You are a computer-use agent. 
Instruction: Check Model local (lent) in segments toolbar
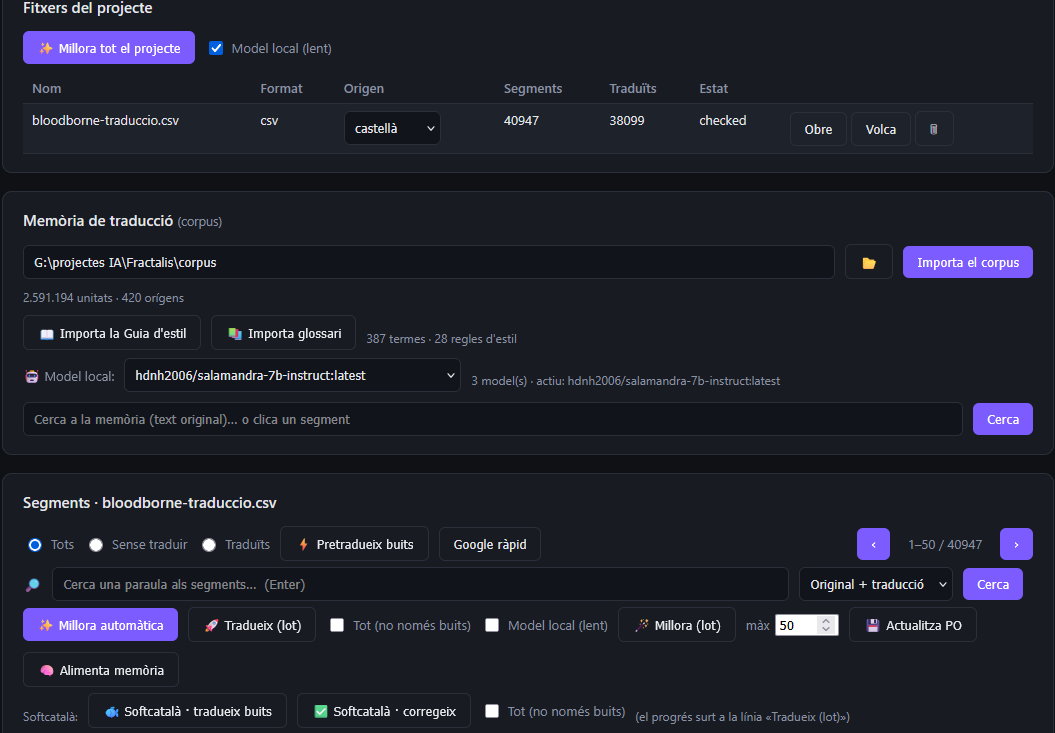point(492,625)
